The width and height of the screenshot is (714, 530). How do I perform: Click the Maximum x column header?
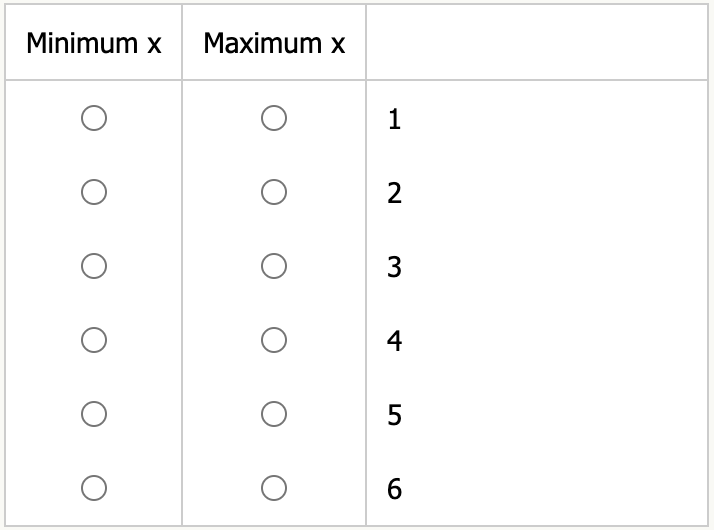[274, 44]
